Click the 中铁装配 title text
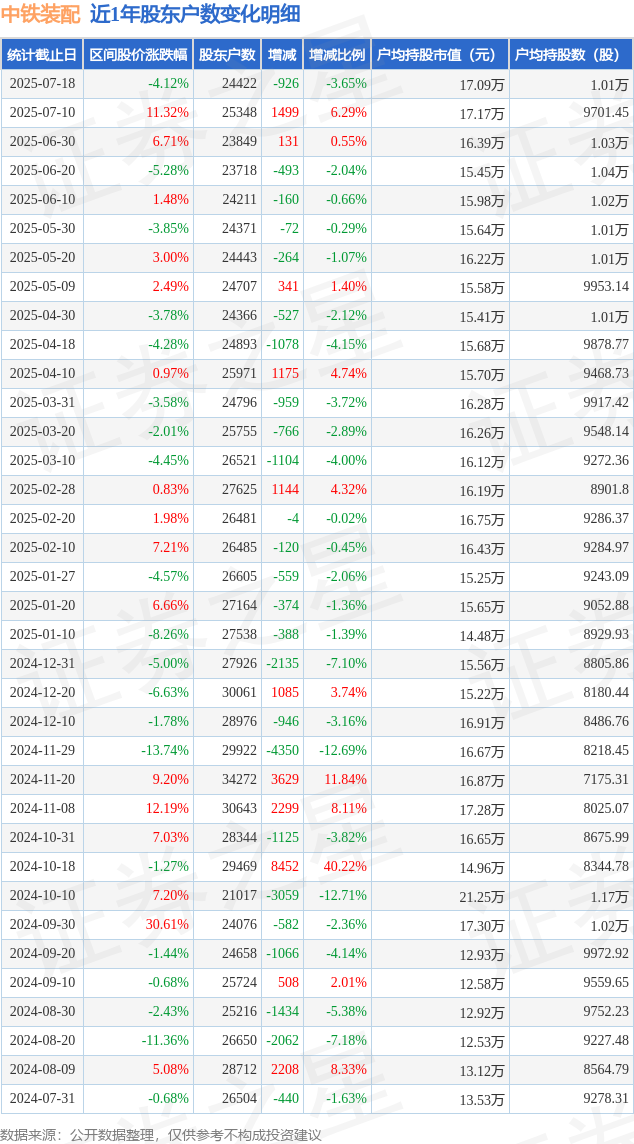The image size is (634, 1144). [x=42, y=15]
